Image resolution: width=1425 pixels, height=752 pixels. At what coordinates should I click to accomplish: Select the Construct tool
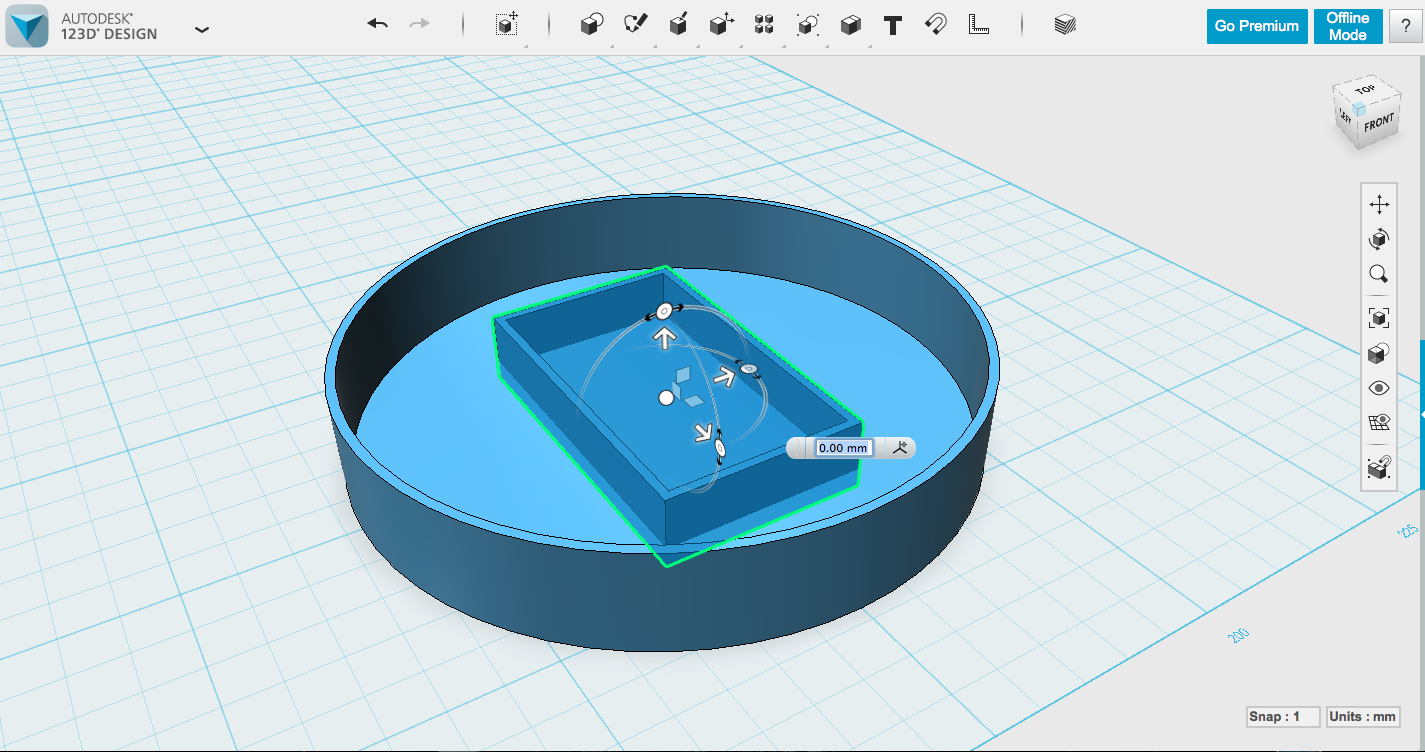[x=679, y=24]
